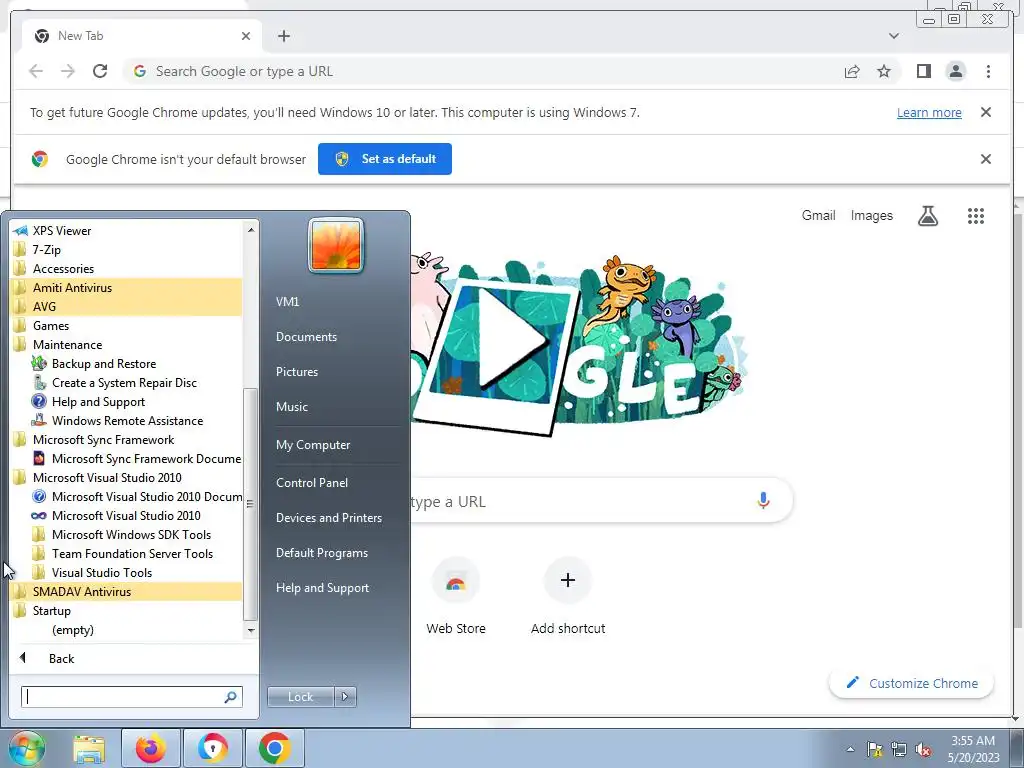Collapse the Maintenance folder

[x=127, y=344]
